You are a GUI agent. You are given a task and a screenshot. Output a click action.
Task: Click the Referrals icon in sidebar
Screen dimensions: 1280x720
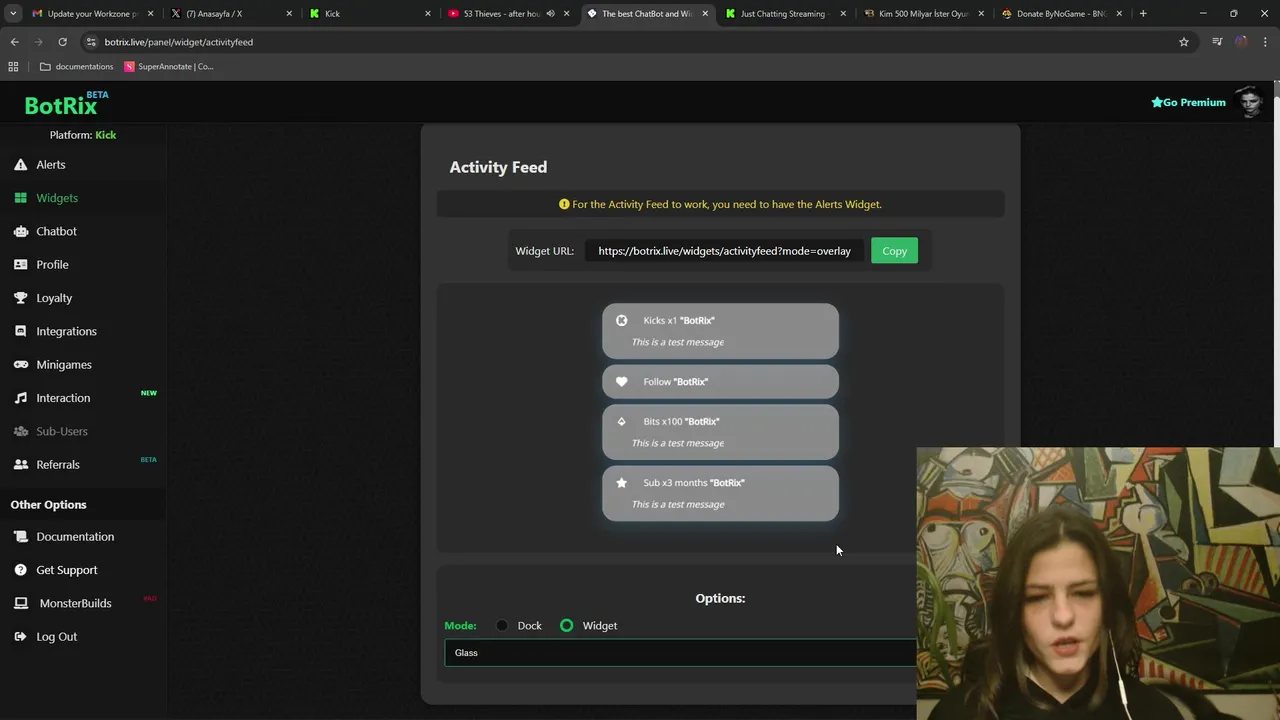tap(20, 465)
